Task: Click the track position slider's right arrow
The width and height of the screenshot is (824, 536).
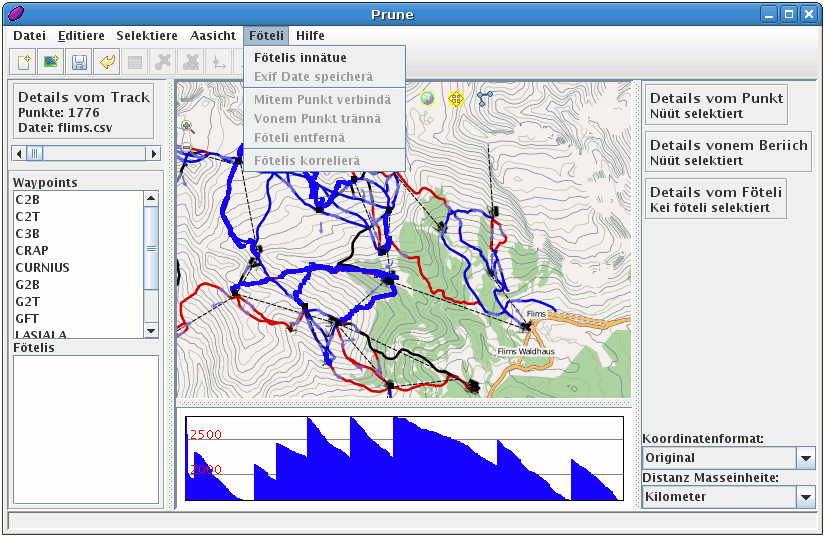Action: pyautogui.click(x=153, y=153)
